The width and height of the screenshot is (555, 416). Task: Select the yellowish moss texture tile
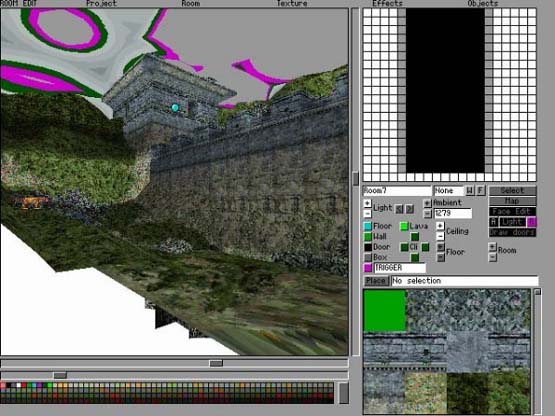pos(426,393)
